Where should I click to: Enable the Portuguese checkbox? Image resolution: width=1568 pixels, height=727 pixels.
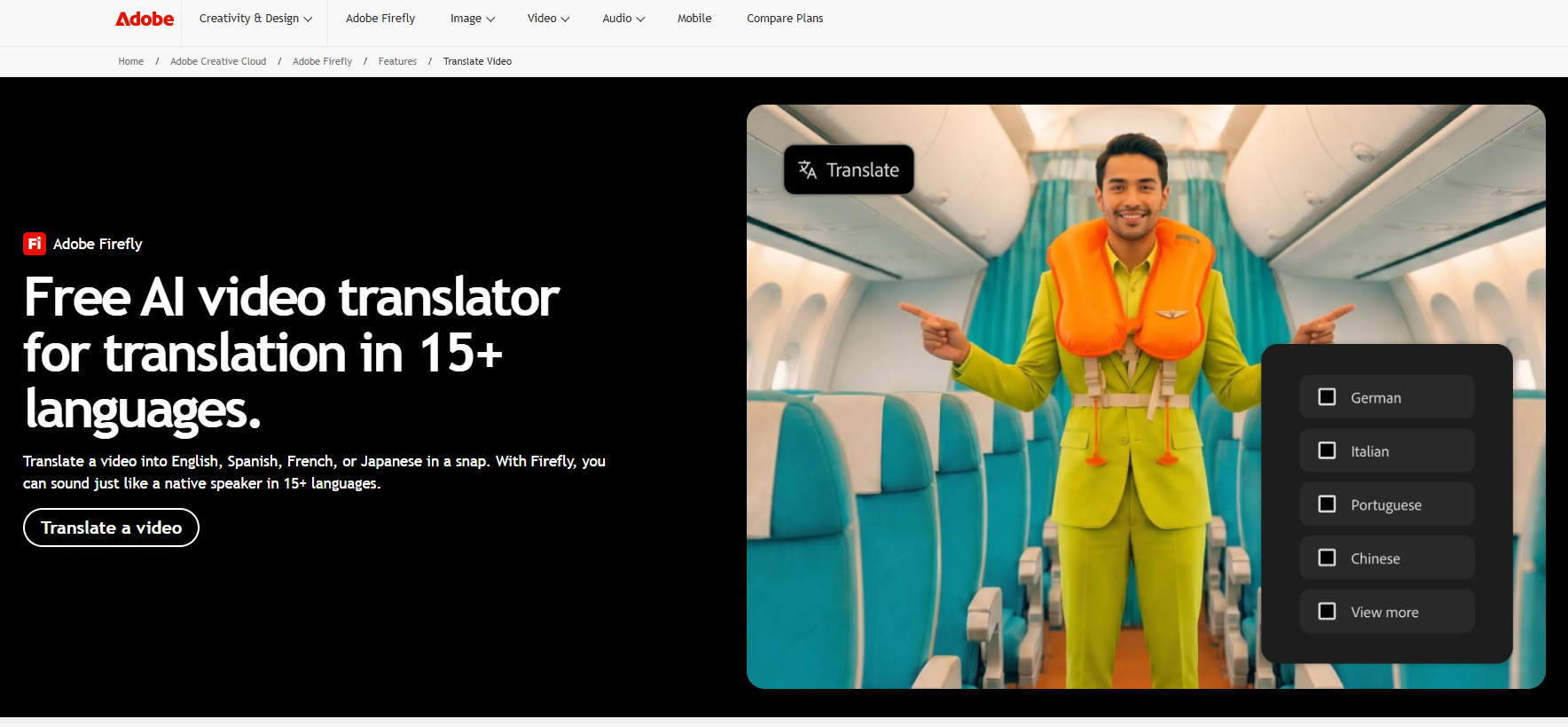(x=1327, y=504)
